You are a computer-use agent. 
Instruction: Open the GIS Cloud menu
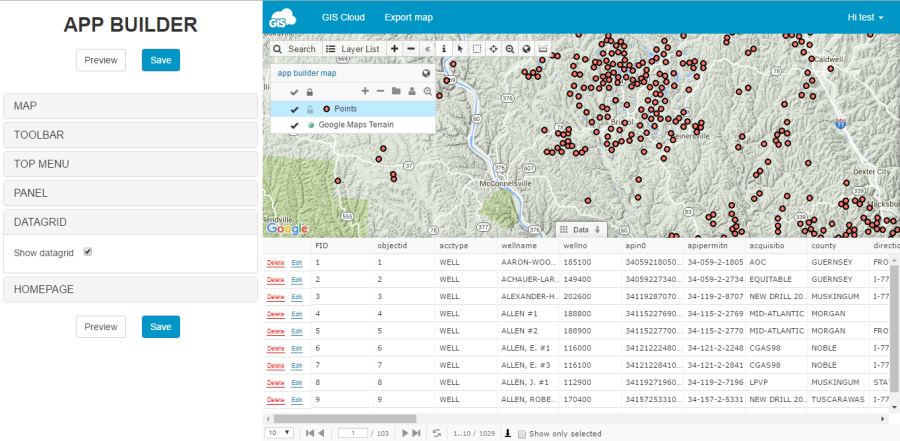(343, 17)
